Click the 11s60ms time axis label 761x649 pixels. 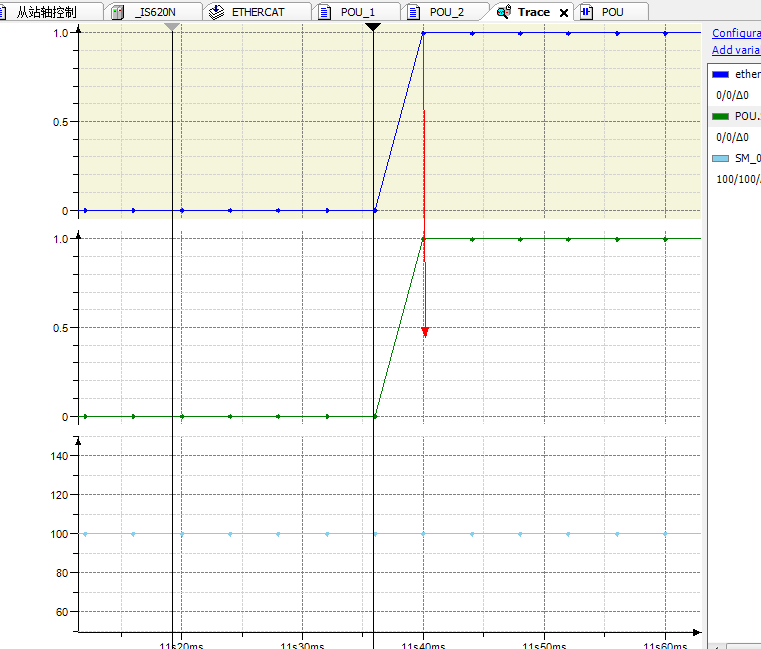pos(665,645)
